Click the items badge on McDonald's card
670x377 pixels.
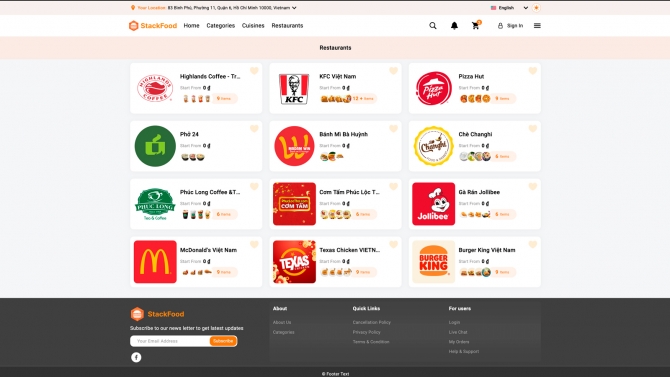coord(224,272)
